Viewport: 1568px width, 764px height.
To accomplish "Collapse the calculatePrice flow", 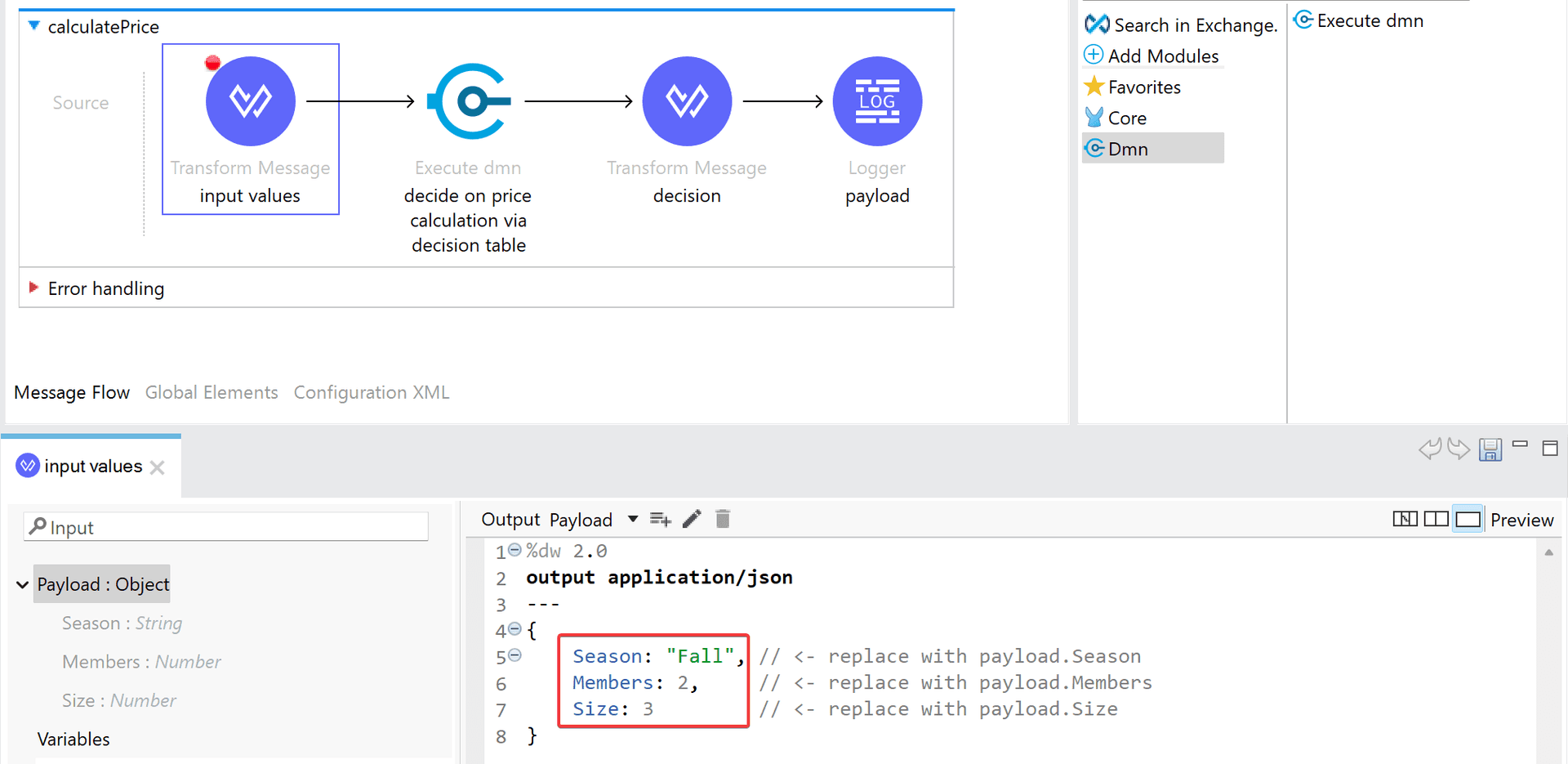I will [x=33, y=26].
